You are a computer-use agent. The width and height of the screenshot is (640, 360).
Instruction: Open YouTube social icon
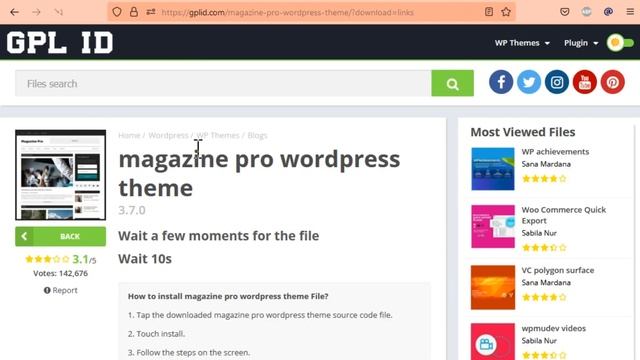[584, 82]
